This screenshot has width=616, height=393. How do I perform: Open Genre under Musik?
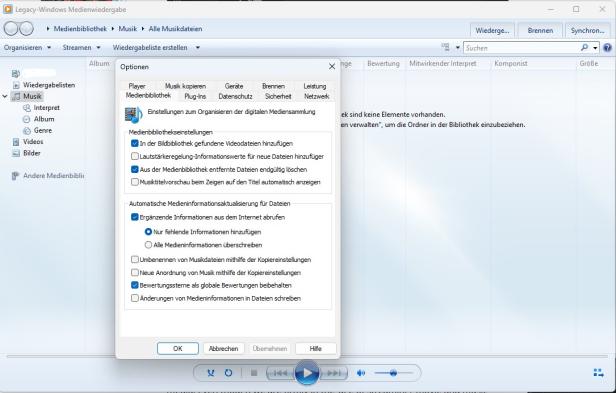42,130
